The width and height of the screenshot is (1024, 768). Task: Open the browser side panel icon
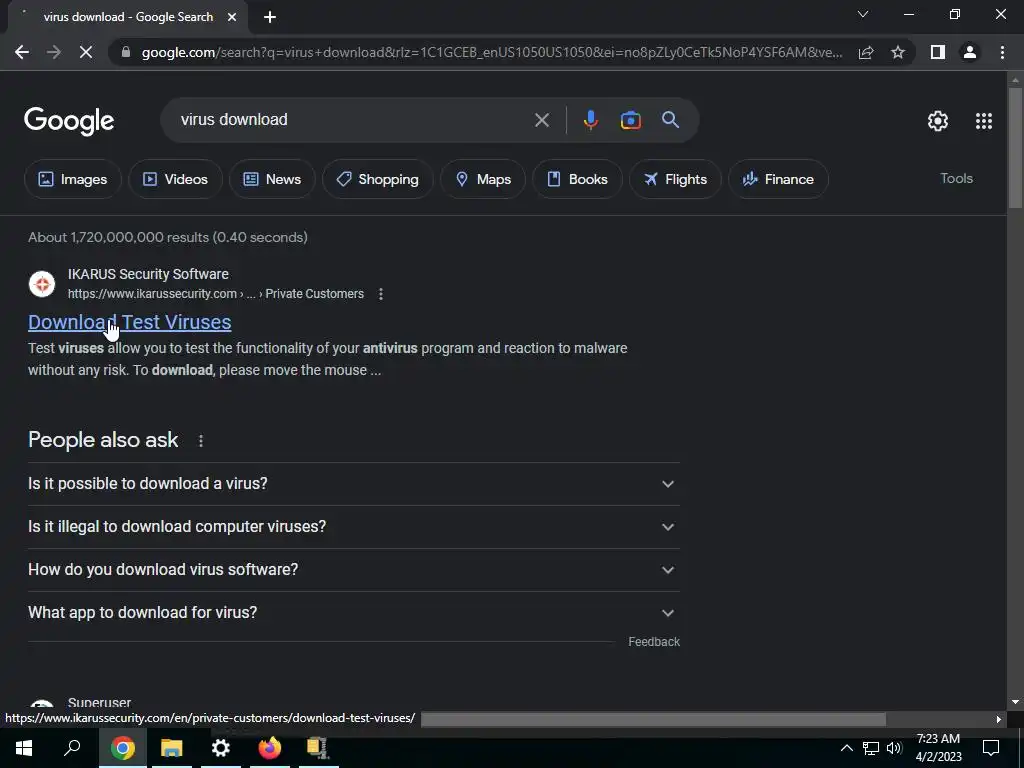pos(938,52)
